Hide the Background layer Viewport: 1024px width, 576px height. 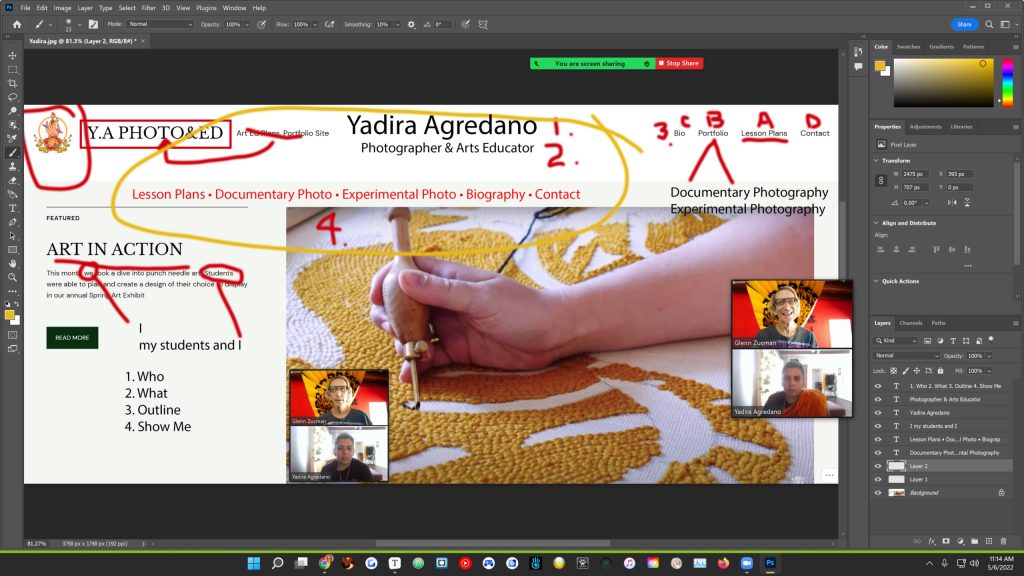878,493
